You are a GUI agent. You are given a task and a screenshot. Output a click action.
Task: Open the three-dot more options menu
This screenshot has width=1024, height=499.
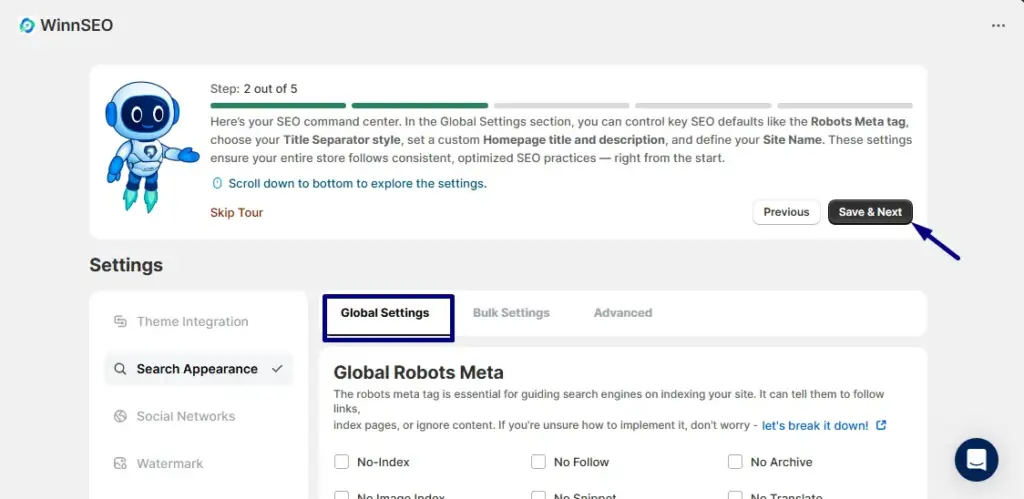(998, 25)
